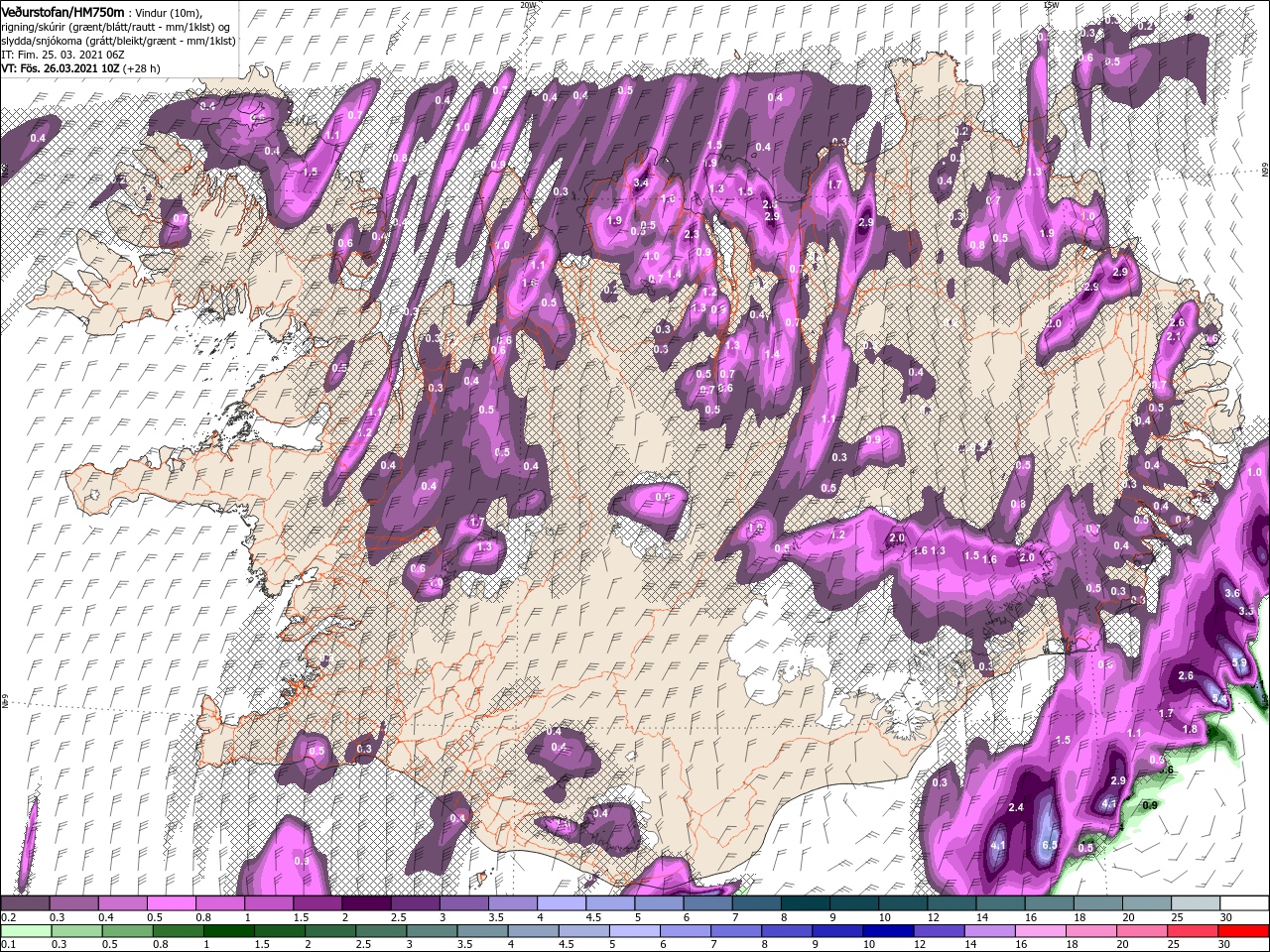
Task: Click the dark gray-purple 0.2 swatch in the snow legend
Action: [25, 903]
